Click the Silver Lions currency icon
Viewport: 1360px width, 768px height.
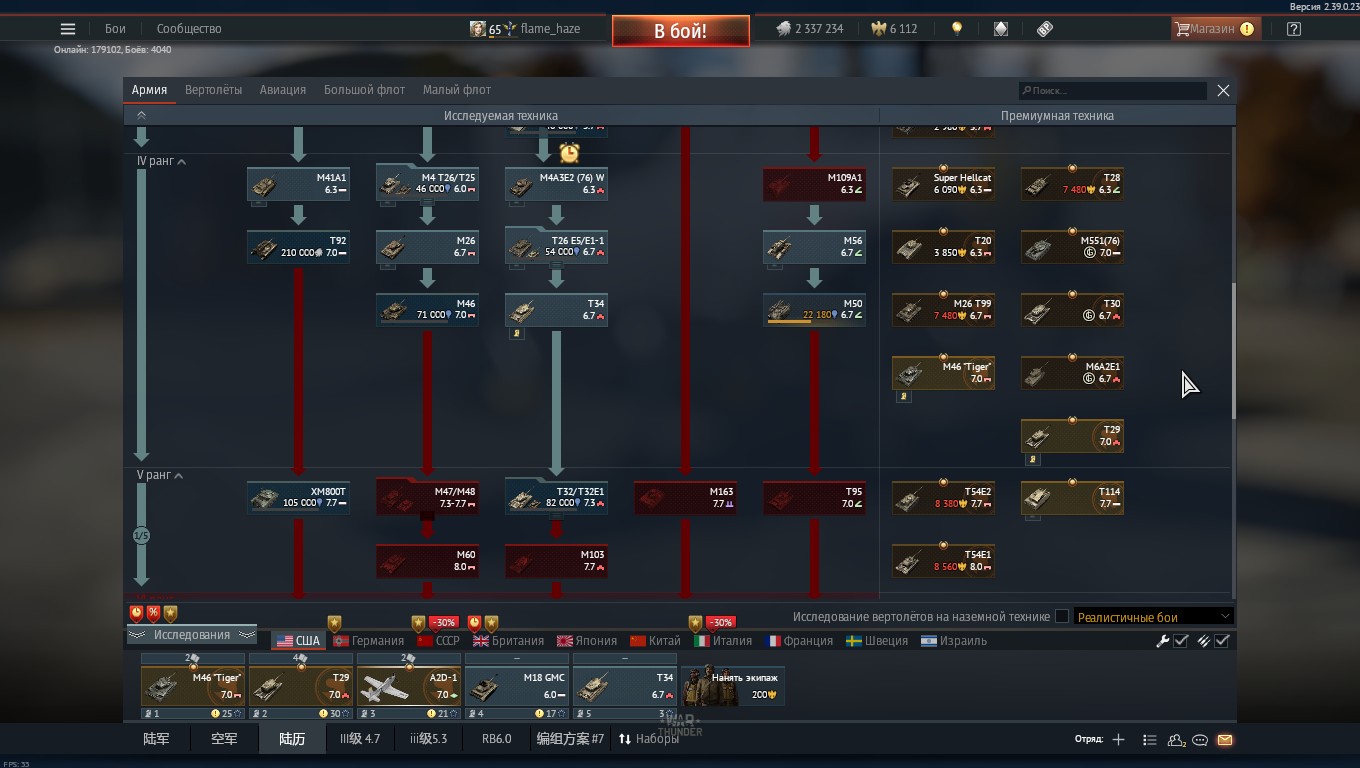[x=784, y=29]
